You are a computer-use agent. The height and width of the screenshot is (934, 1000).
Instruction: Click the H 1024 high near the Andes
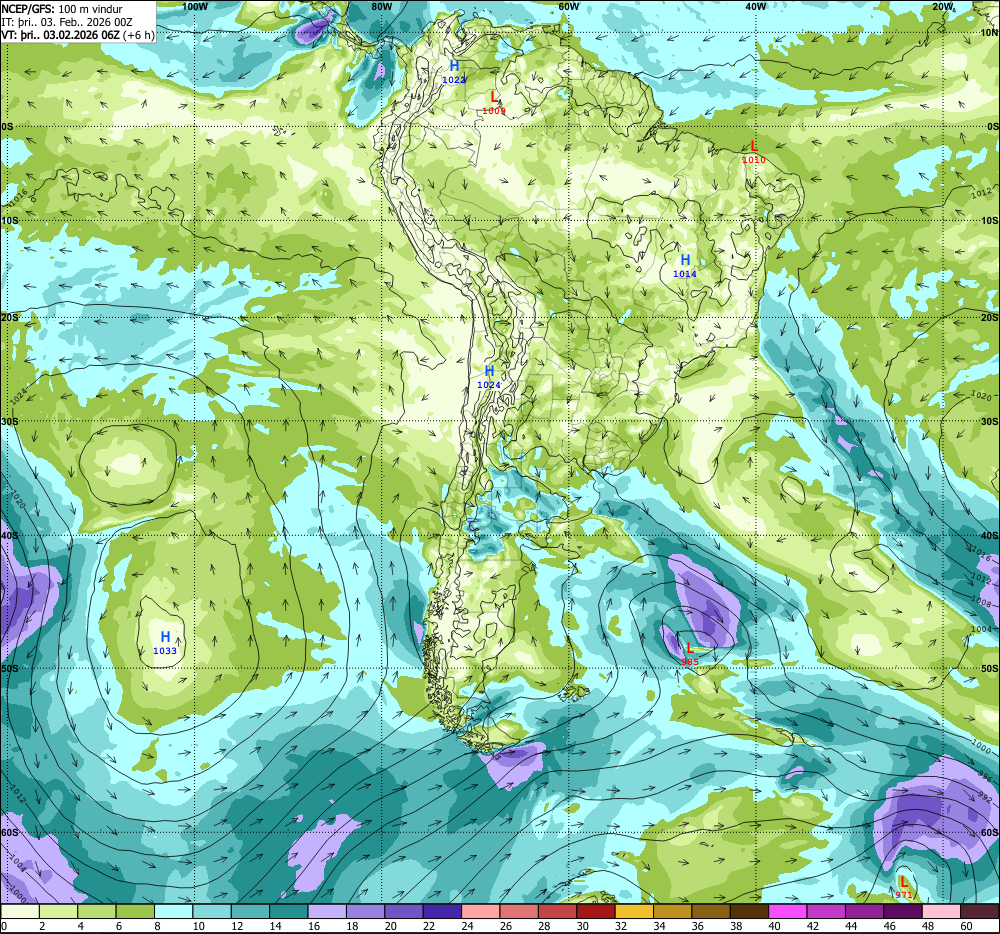[489, 377]
